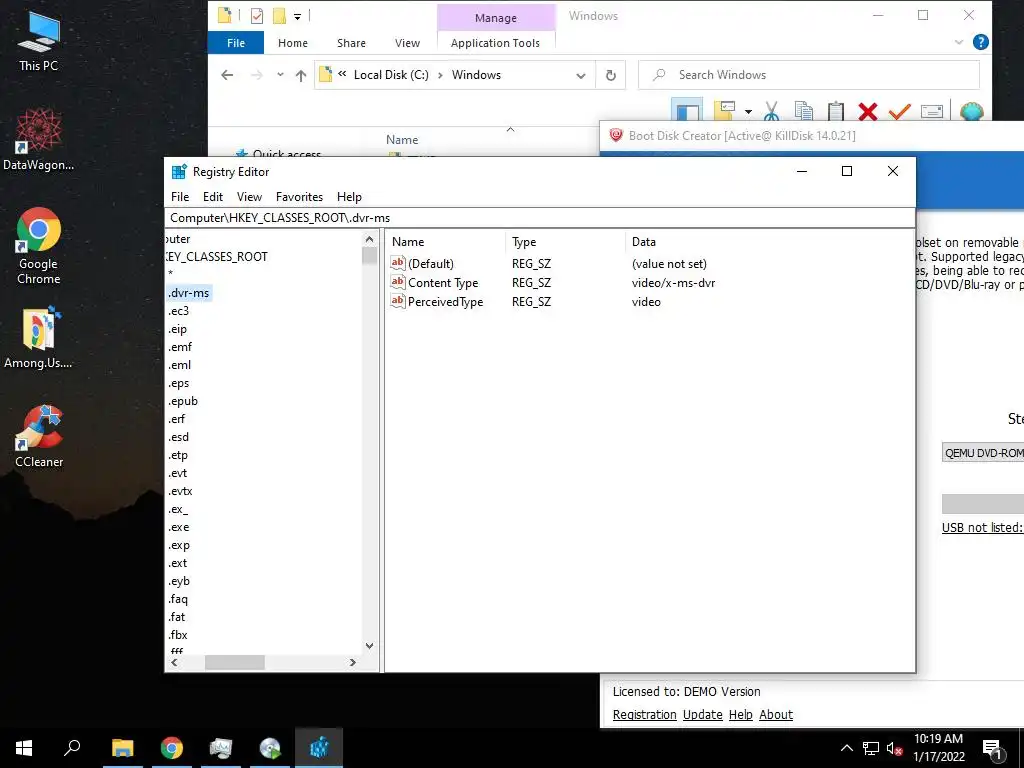Click the Explorer help question mark icon

[980, 42]
